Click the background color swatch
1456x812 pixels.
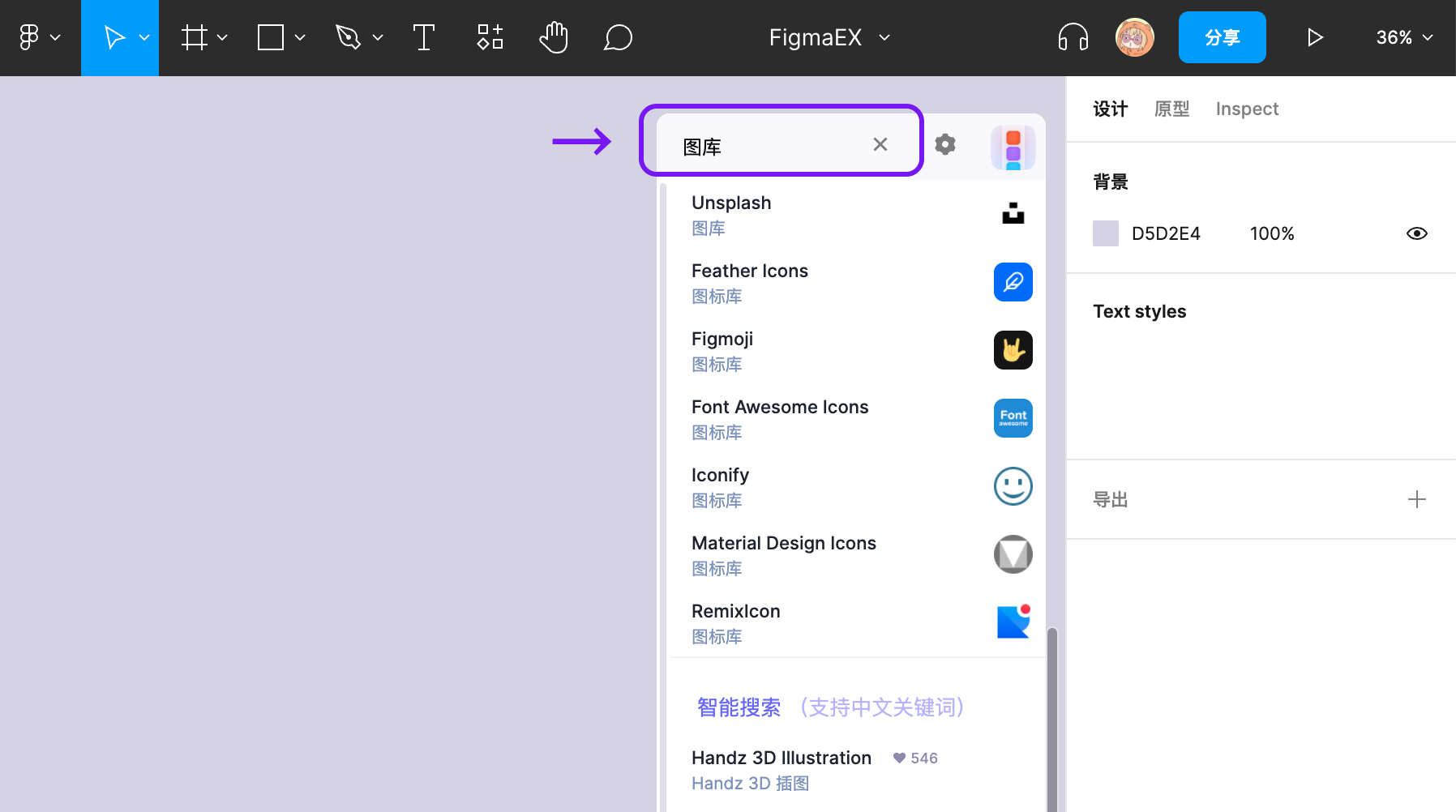click(1106, 233)
